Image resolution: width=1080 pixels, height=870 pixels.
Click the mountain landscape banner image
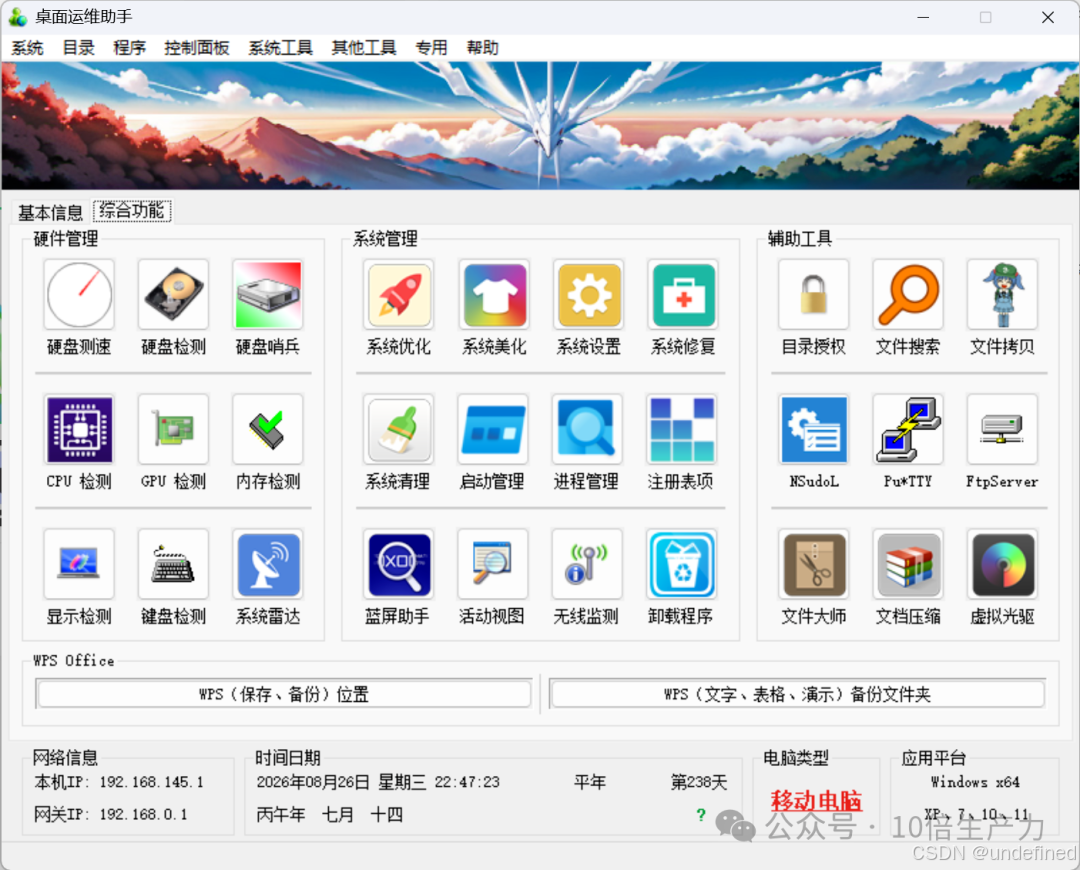pyautogui.click(x=540, y=125)
